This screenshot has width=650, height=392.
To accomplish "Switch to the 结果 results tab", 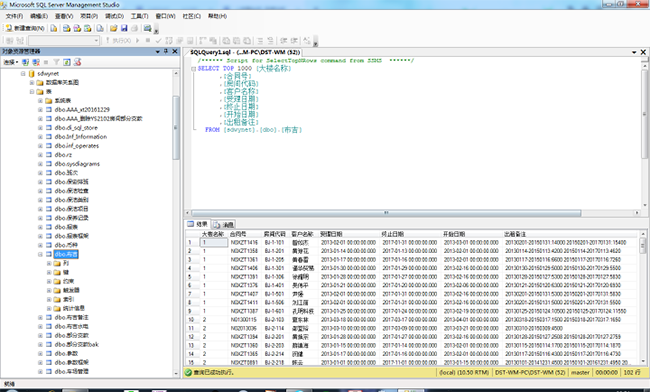I will click(x=197, y=224).
